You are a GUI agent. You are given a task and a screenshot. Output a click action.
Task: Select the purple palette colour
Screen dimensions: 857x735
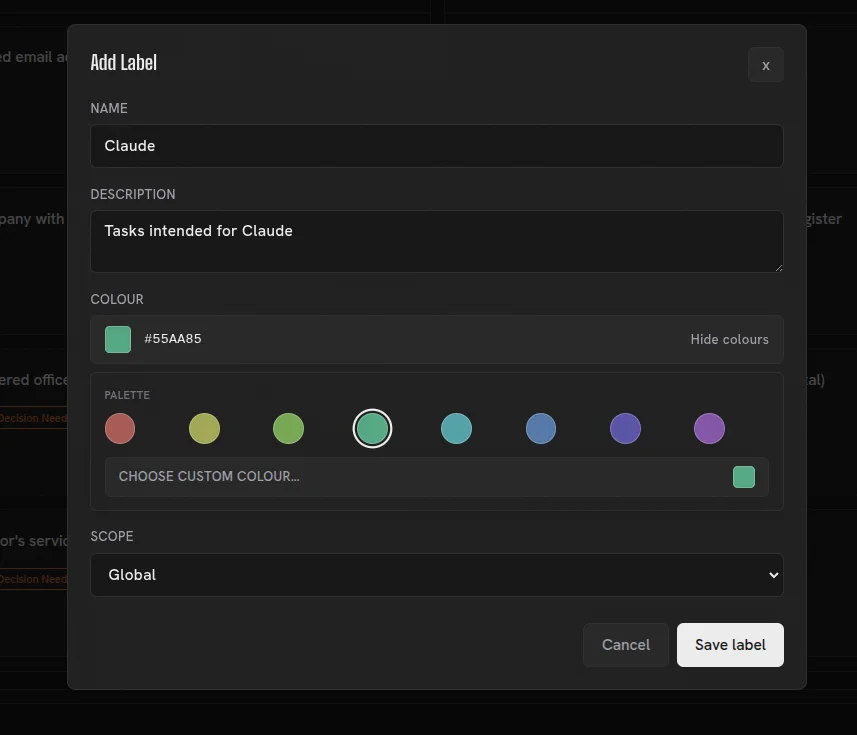coord(709,428)
